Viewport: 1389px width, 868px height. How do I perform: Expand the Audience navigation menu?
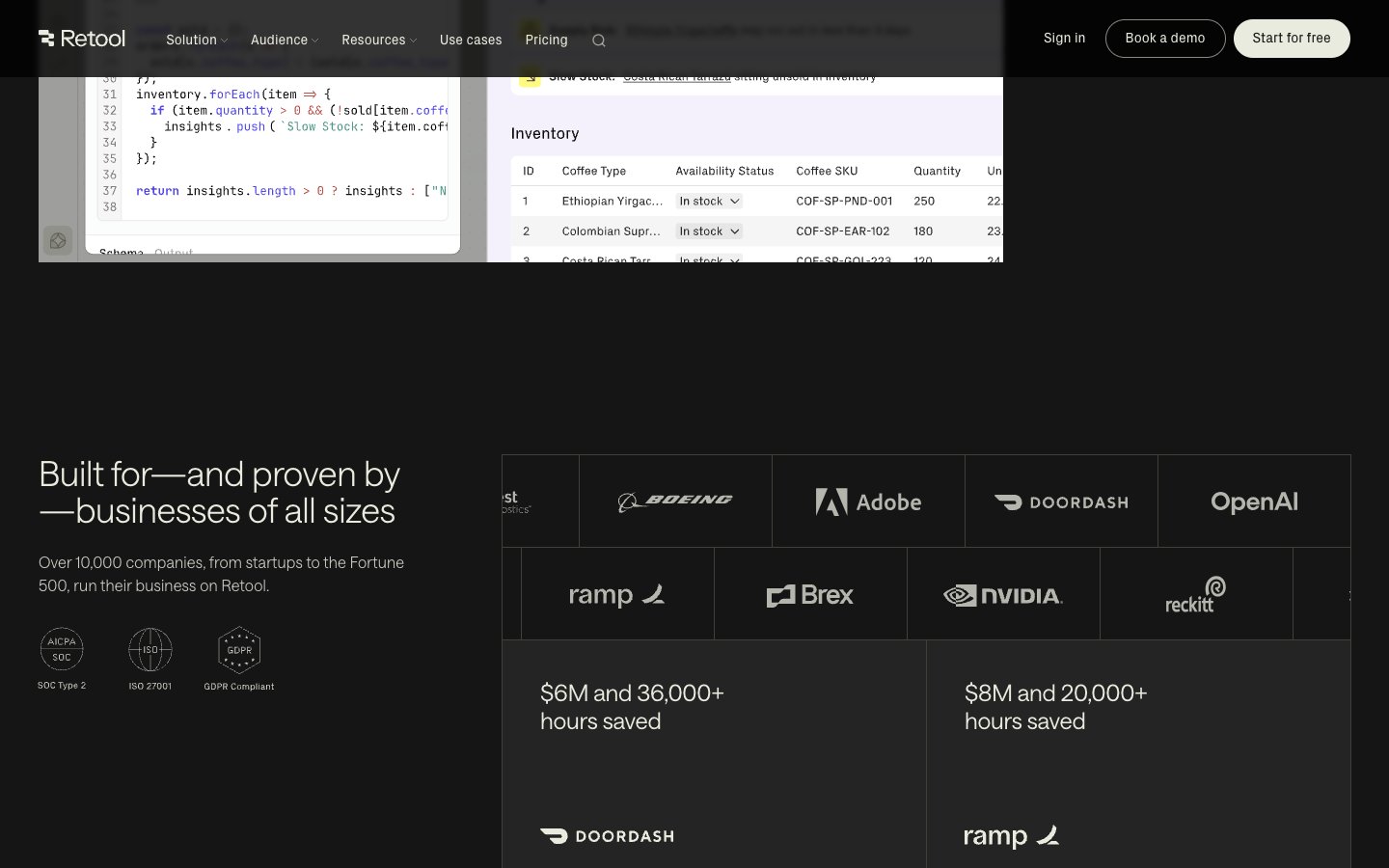point(285,40)
